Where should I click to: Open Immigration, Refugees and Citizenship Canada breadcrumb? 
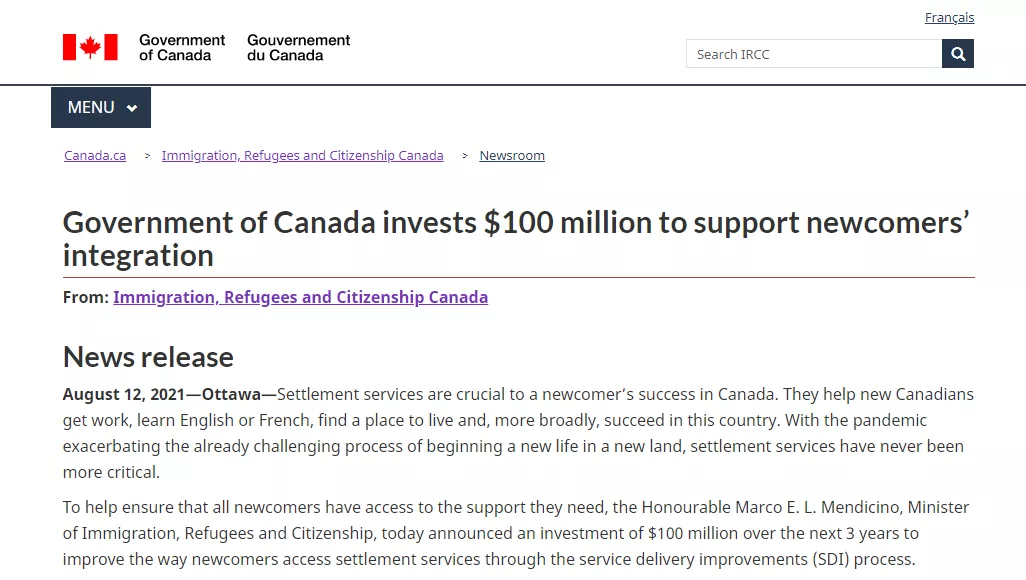click(302, 156)
